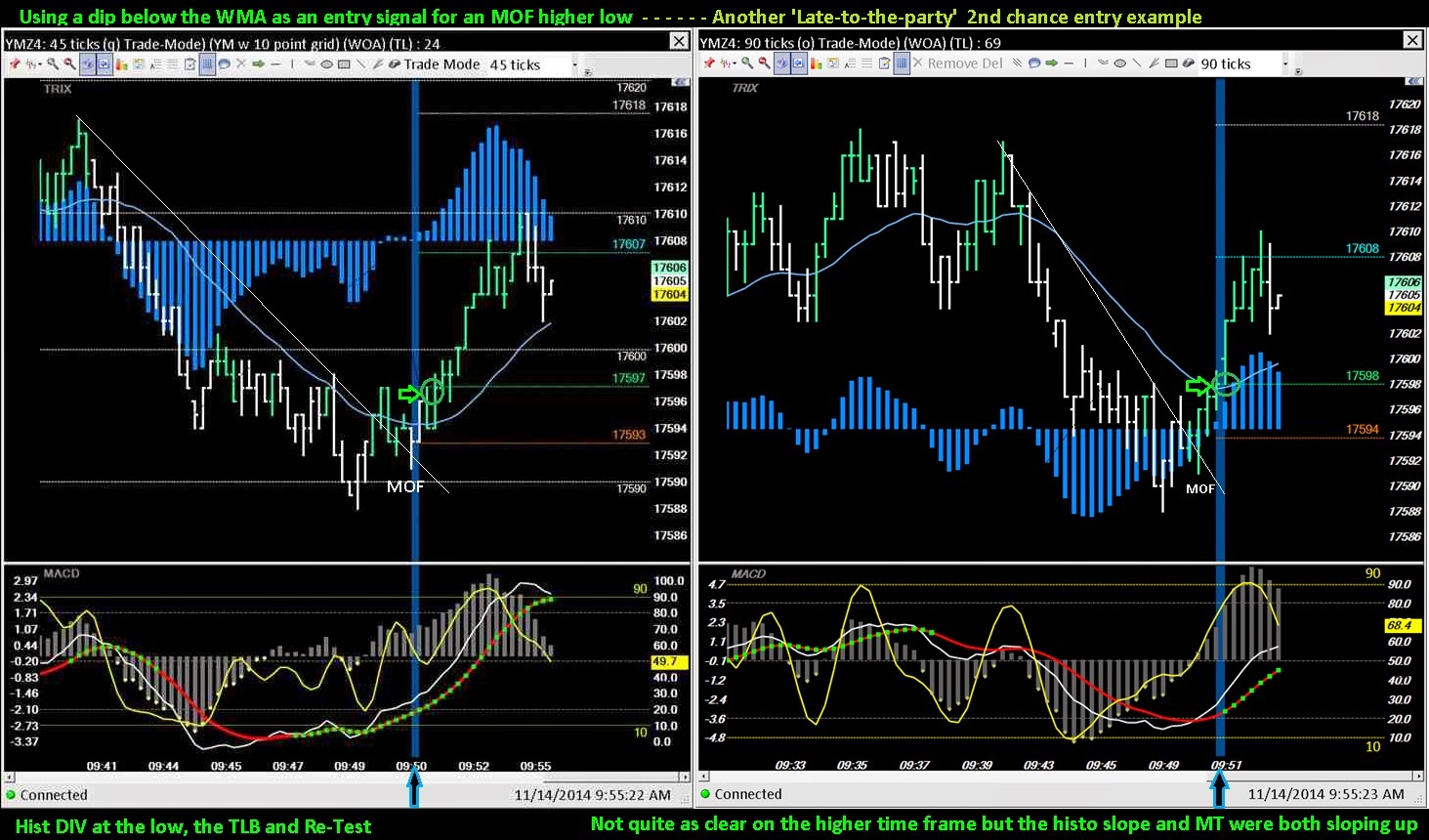
Task: Click the bar colors icon on left toolbar
Action: tap(122, 64)
